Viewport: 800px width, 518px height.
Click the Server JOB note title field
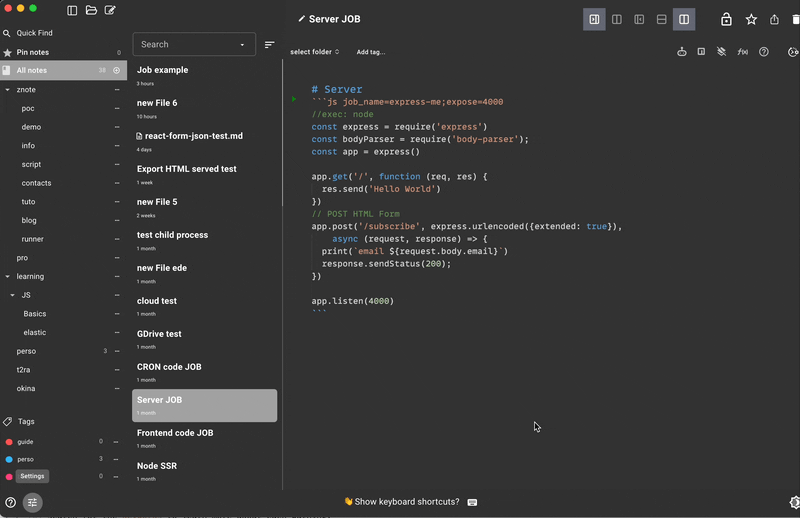tap(335, 19)
